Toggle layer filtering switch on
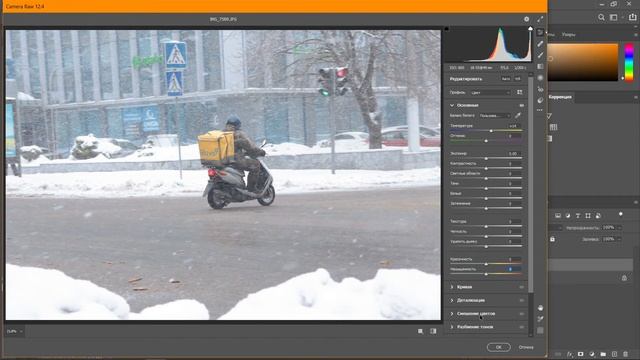640x360 pixels. click(620, 214)
